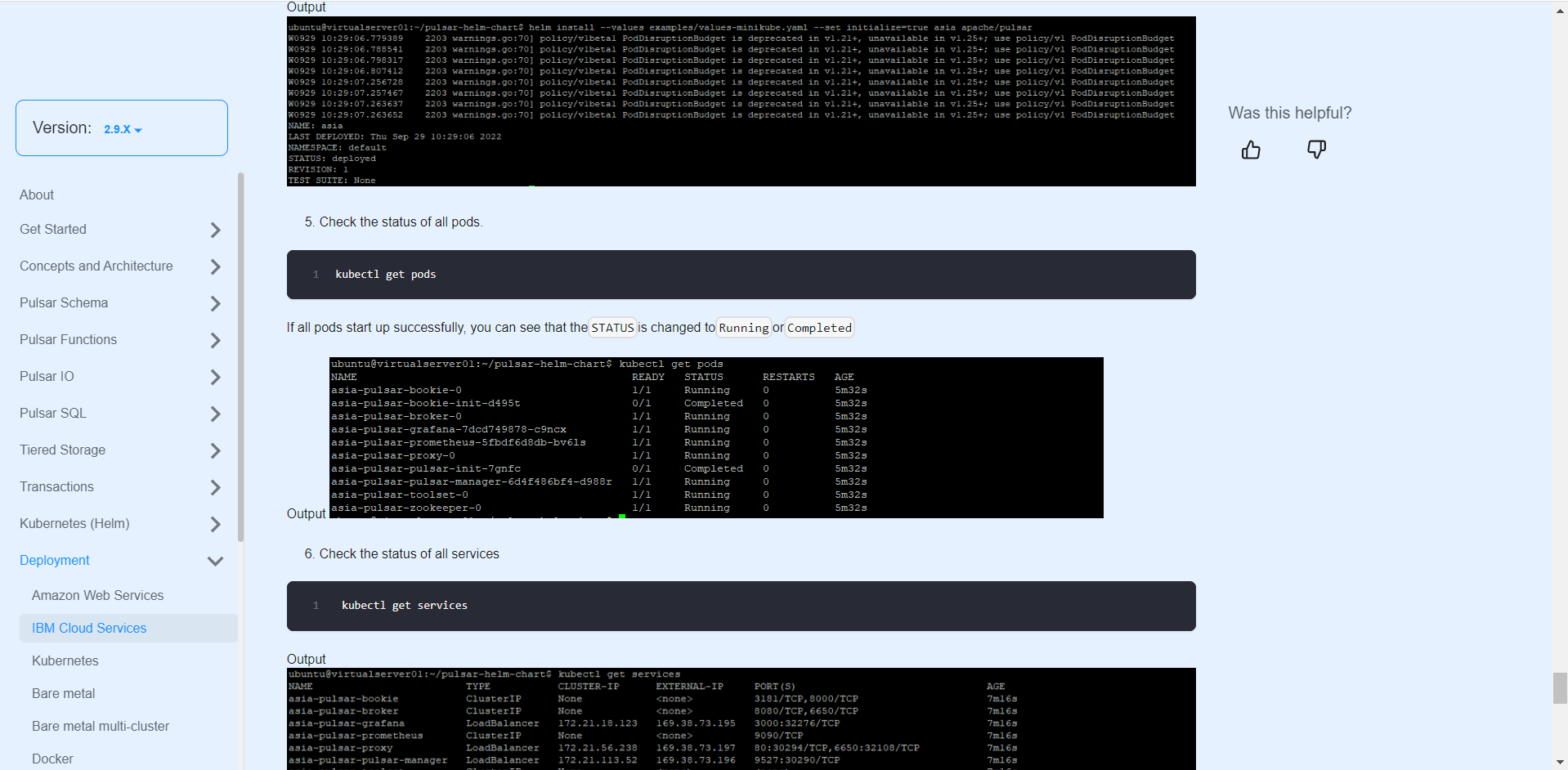Click the kubectl get pods code block
This screenshot has height=770, width=1568.
click(x=741, y=275)
